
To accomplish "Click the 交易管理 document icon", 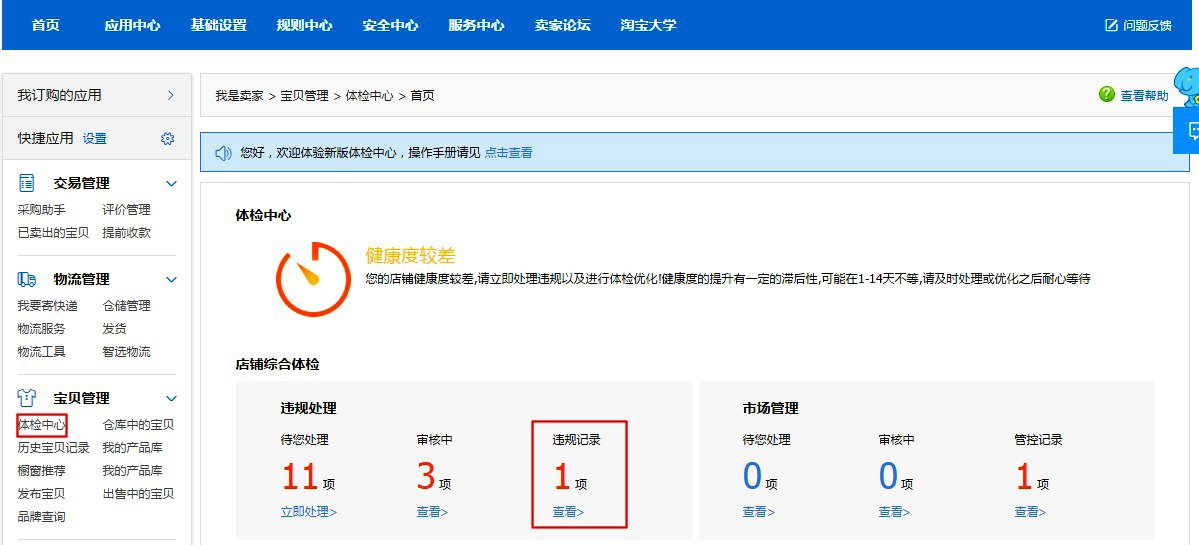I will (27, 183).
